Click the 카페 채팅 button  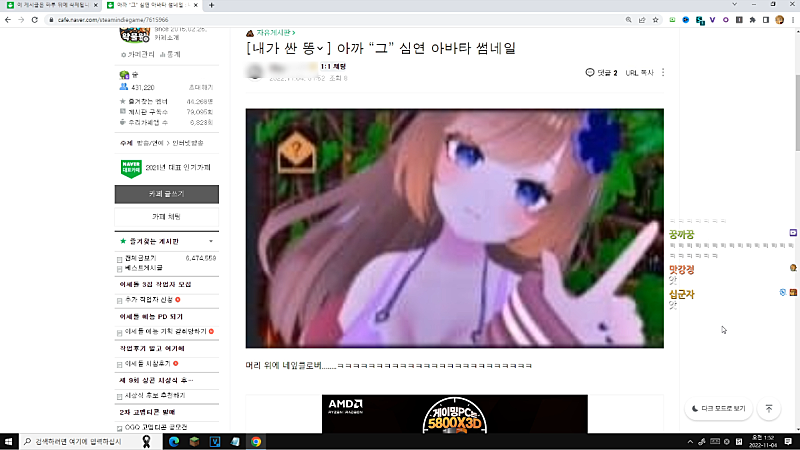tap(167, 217)
